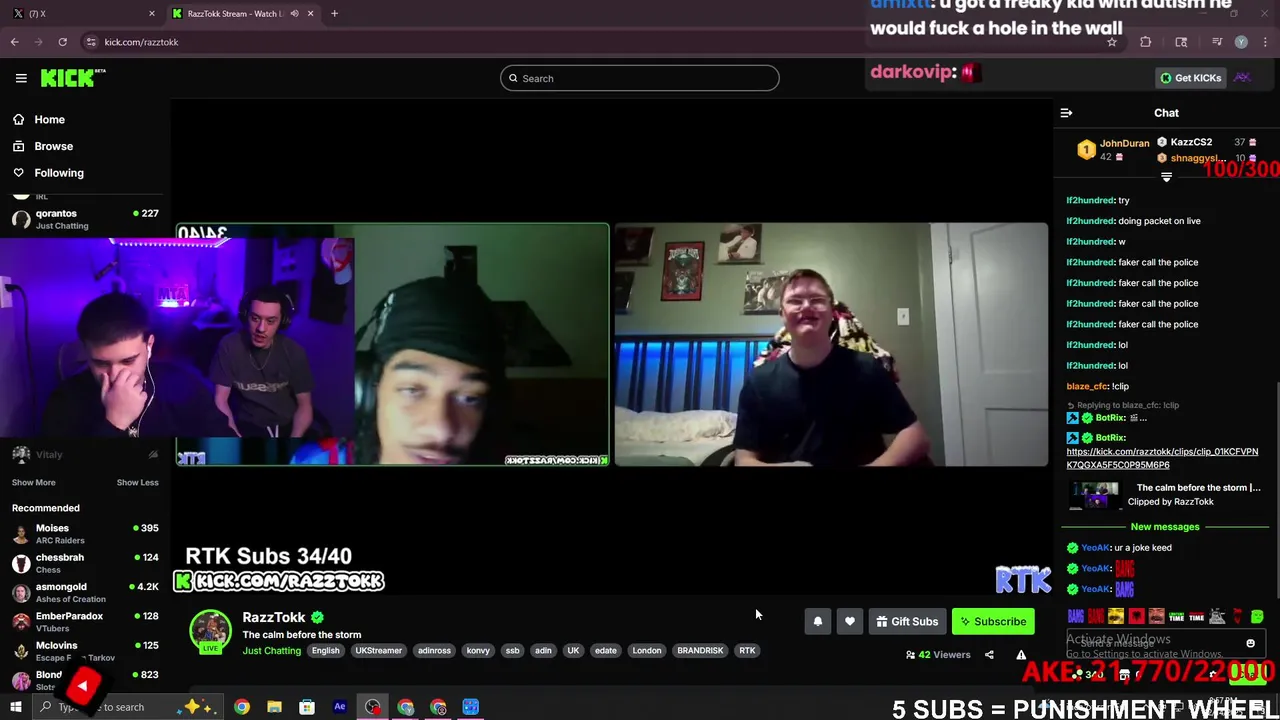Click the RazzTokk live avatar
The height and width of the screenshot is (720, 1280).
pyautogui.click(x=210, y=631)
